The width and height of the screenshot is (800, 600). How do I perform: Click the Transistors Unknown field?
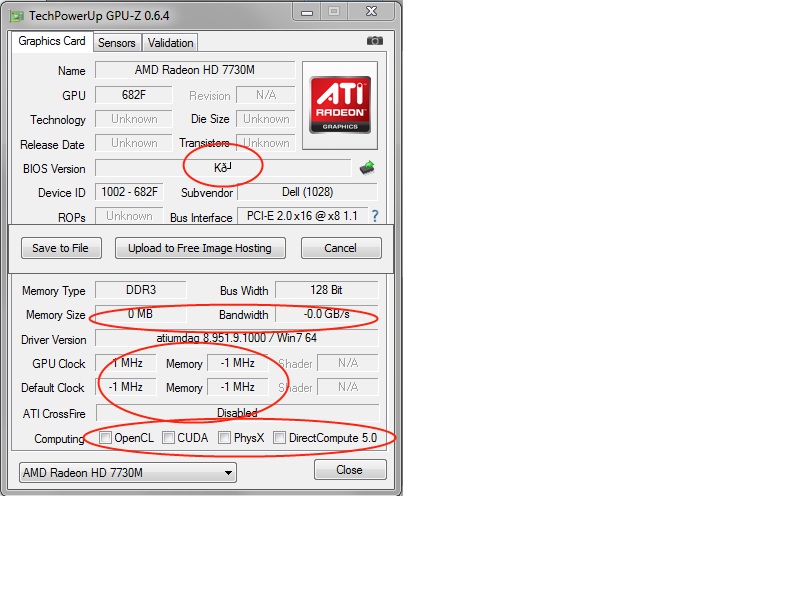[266, 143]
